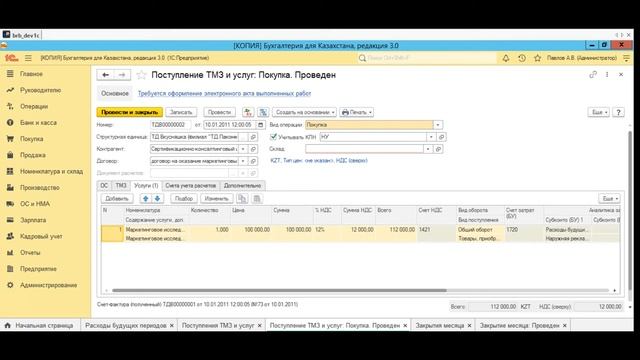
Task: Expand Учитывать КПН НУ dropdown
Action: coord(431,137)
